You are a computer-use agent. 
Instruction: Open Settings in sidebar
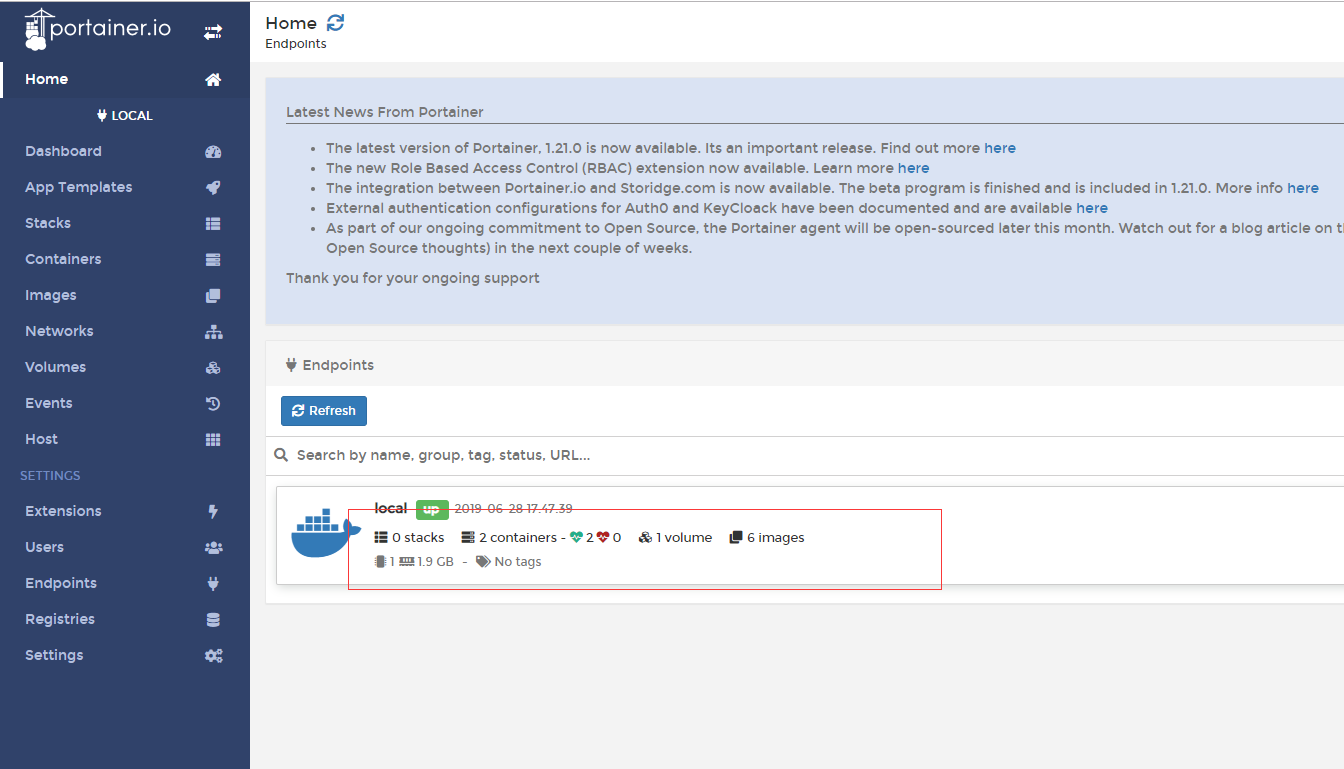125,656
